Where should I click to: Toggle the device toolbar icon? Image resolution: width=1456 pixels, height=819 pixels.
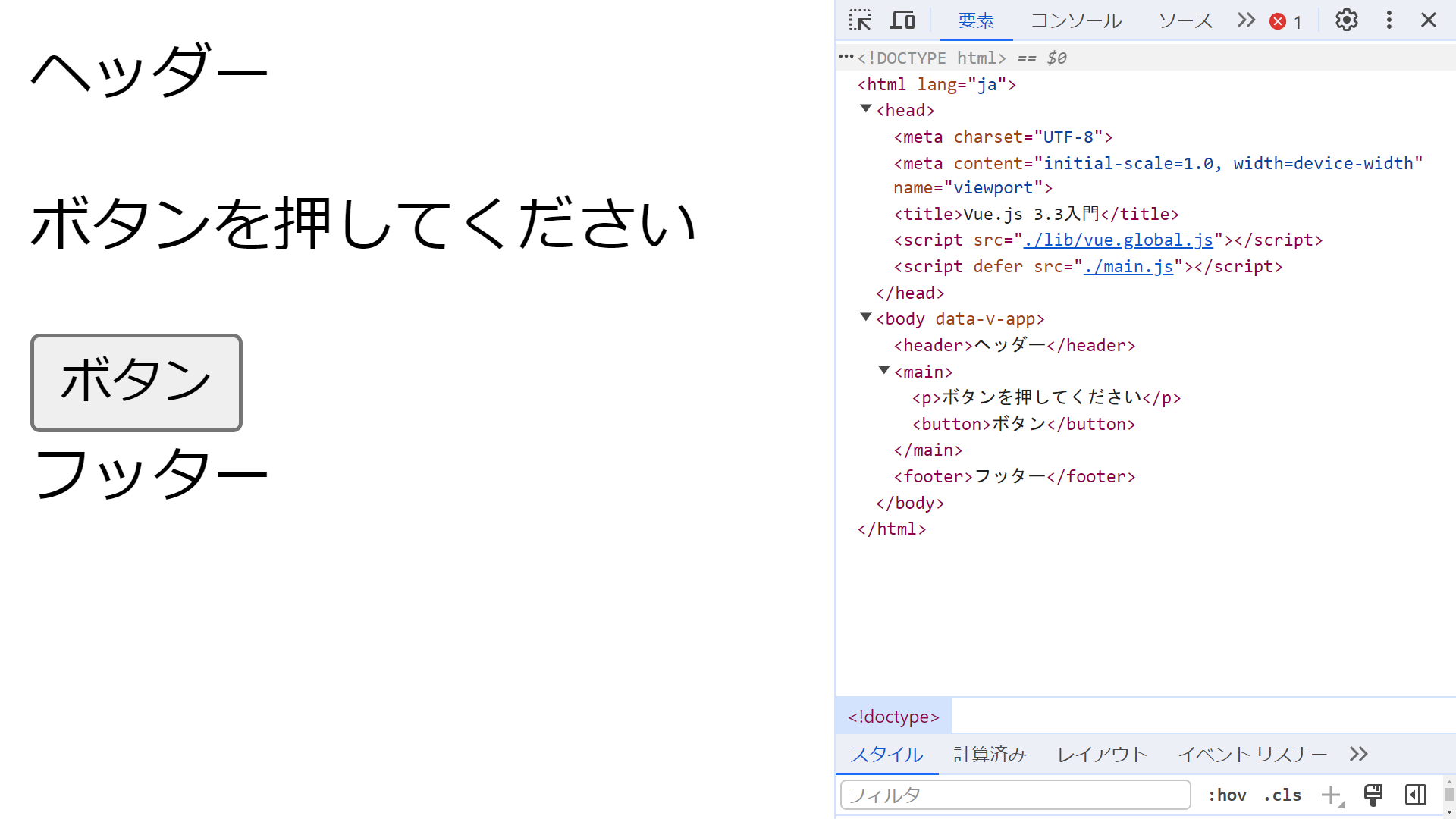(x=902, y=20)
